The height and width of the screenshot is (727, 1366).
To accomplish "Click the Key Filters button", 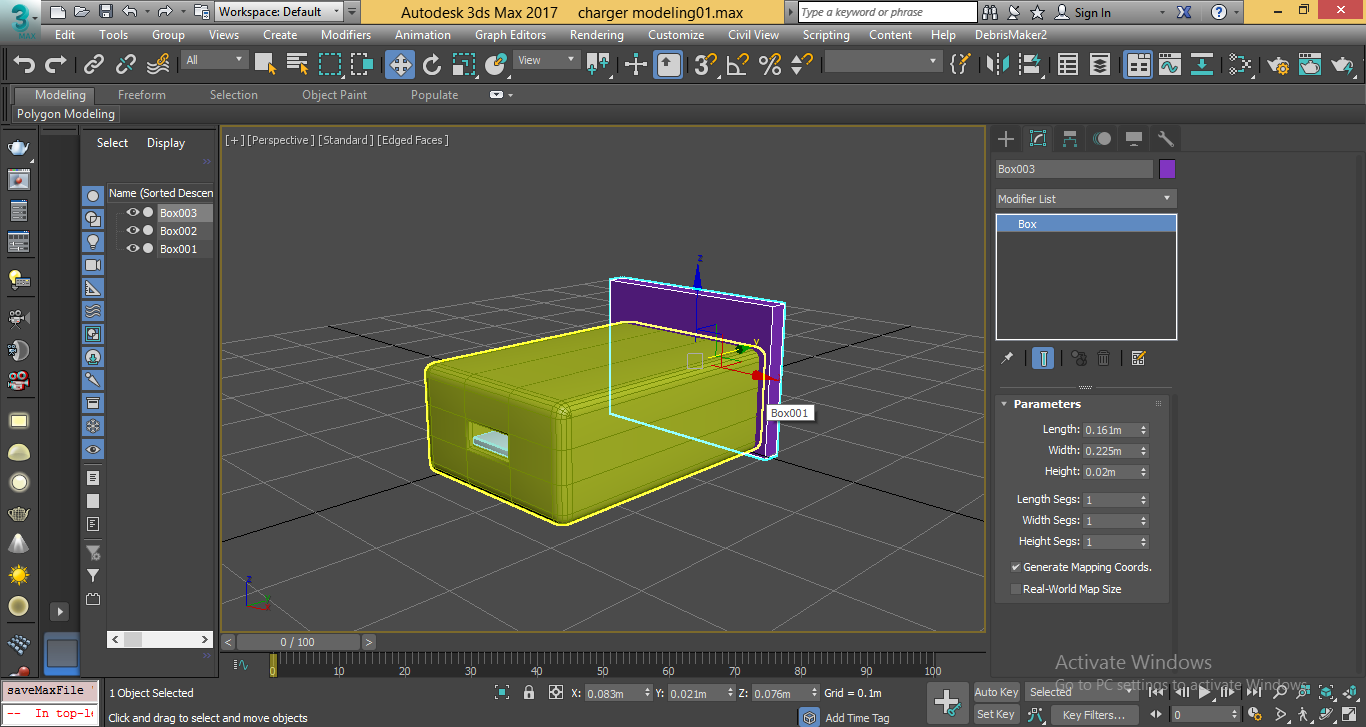I will tap(1095, 714).
